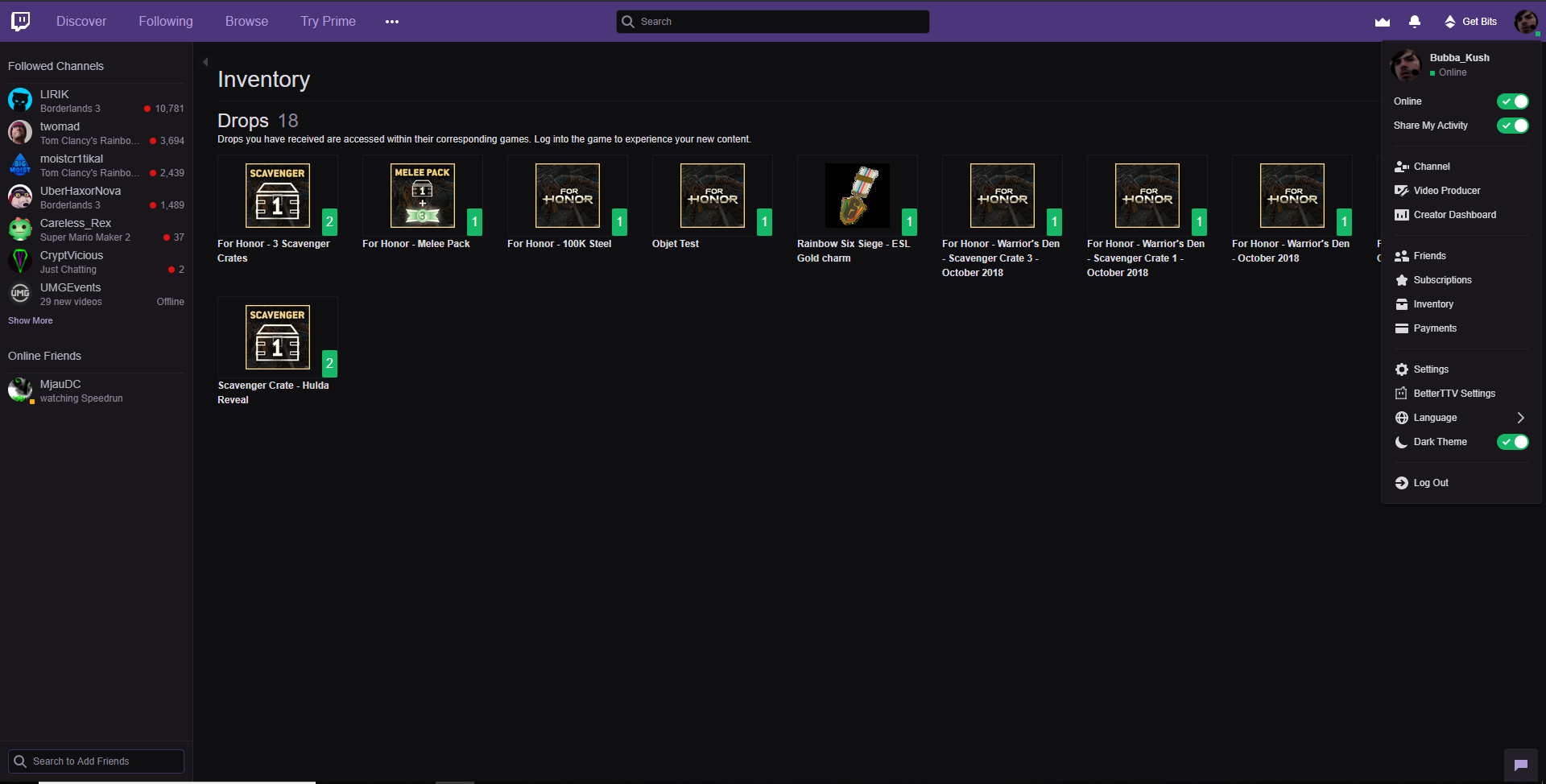Open the Browse tab
Screen dimensions: 1546x784
246,22
